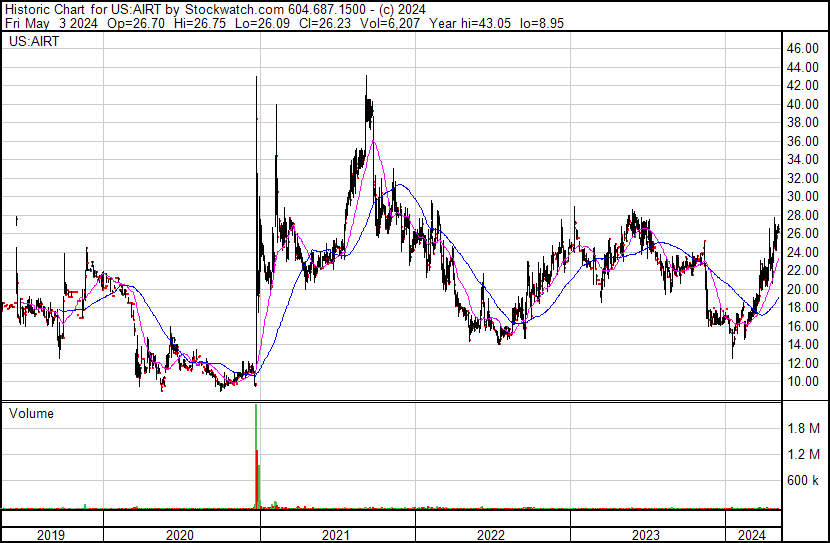Select the 2020 year label on the time axis
Viewport: 830px width, 543px height.
click(181, 535)
